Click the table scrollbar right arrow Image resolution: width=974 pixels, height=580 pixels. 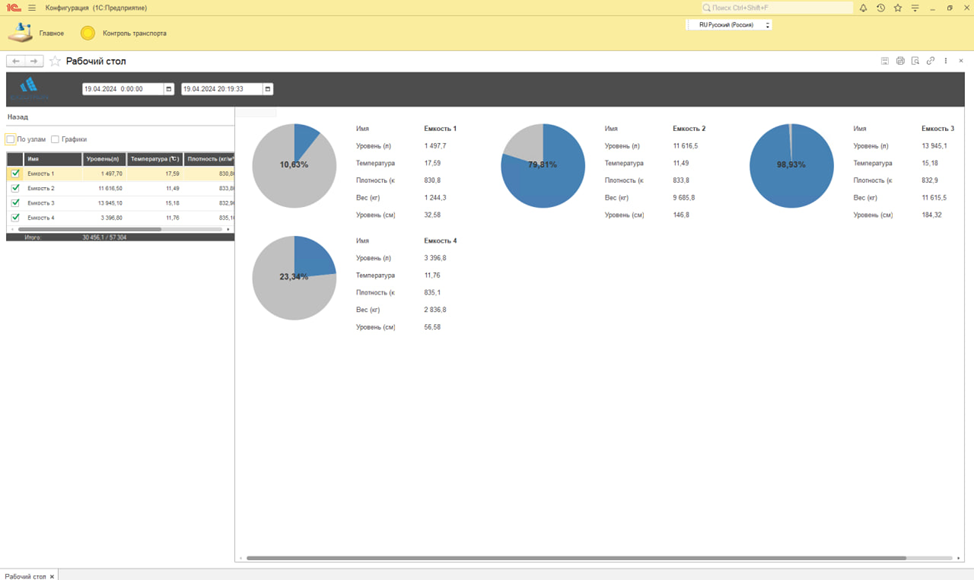pyautogui.click(x=228, y=229)
